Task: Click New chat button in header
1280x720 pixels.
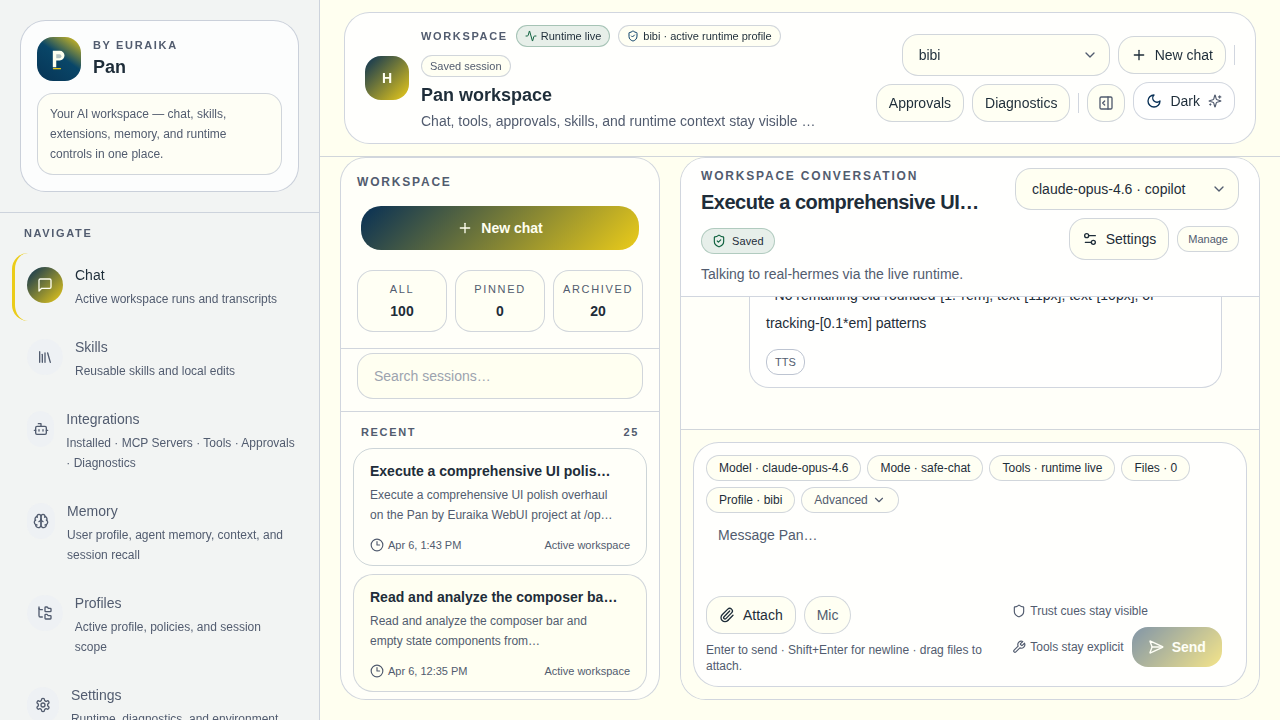Action: 1172,55
